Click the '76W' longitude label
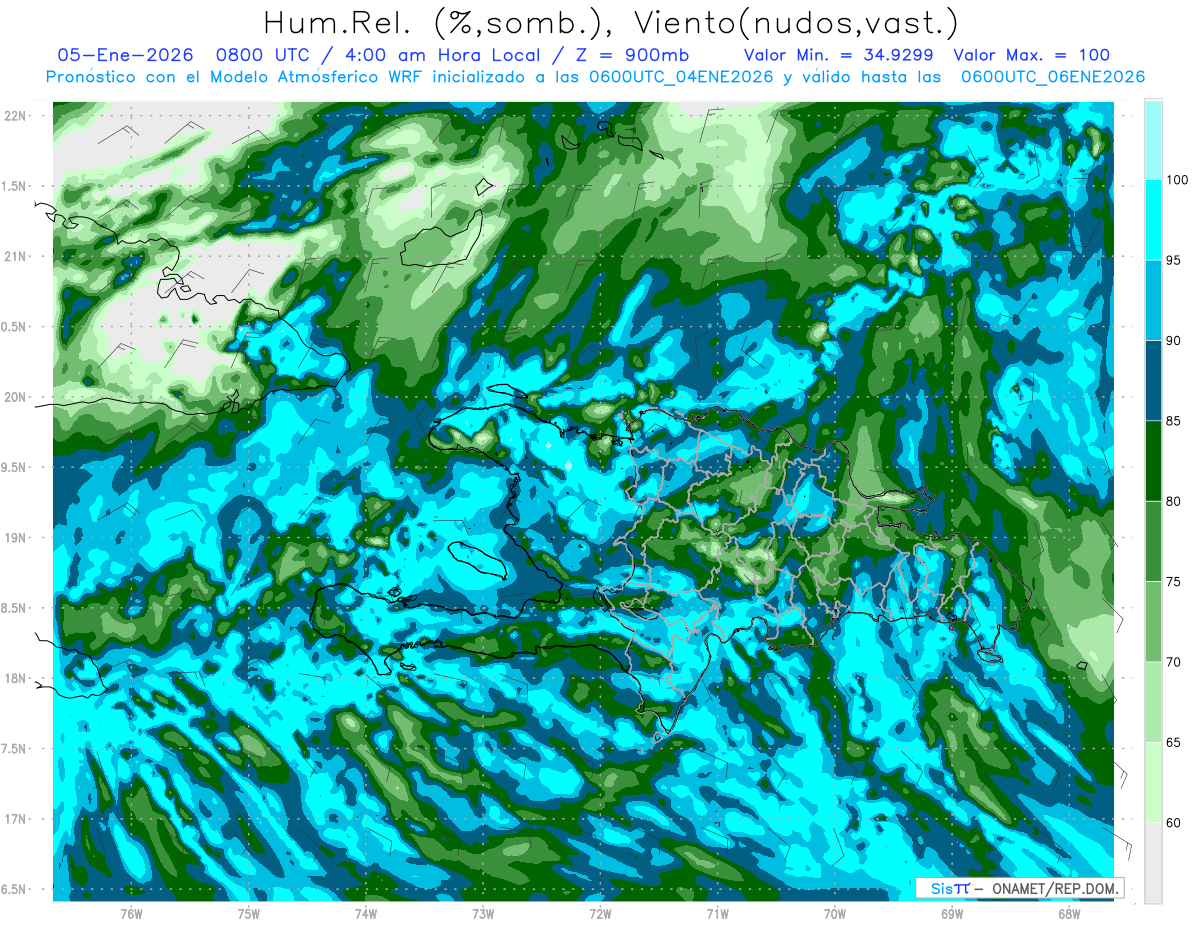 (x=131, y=913)
